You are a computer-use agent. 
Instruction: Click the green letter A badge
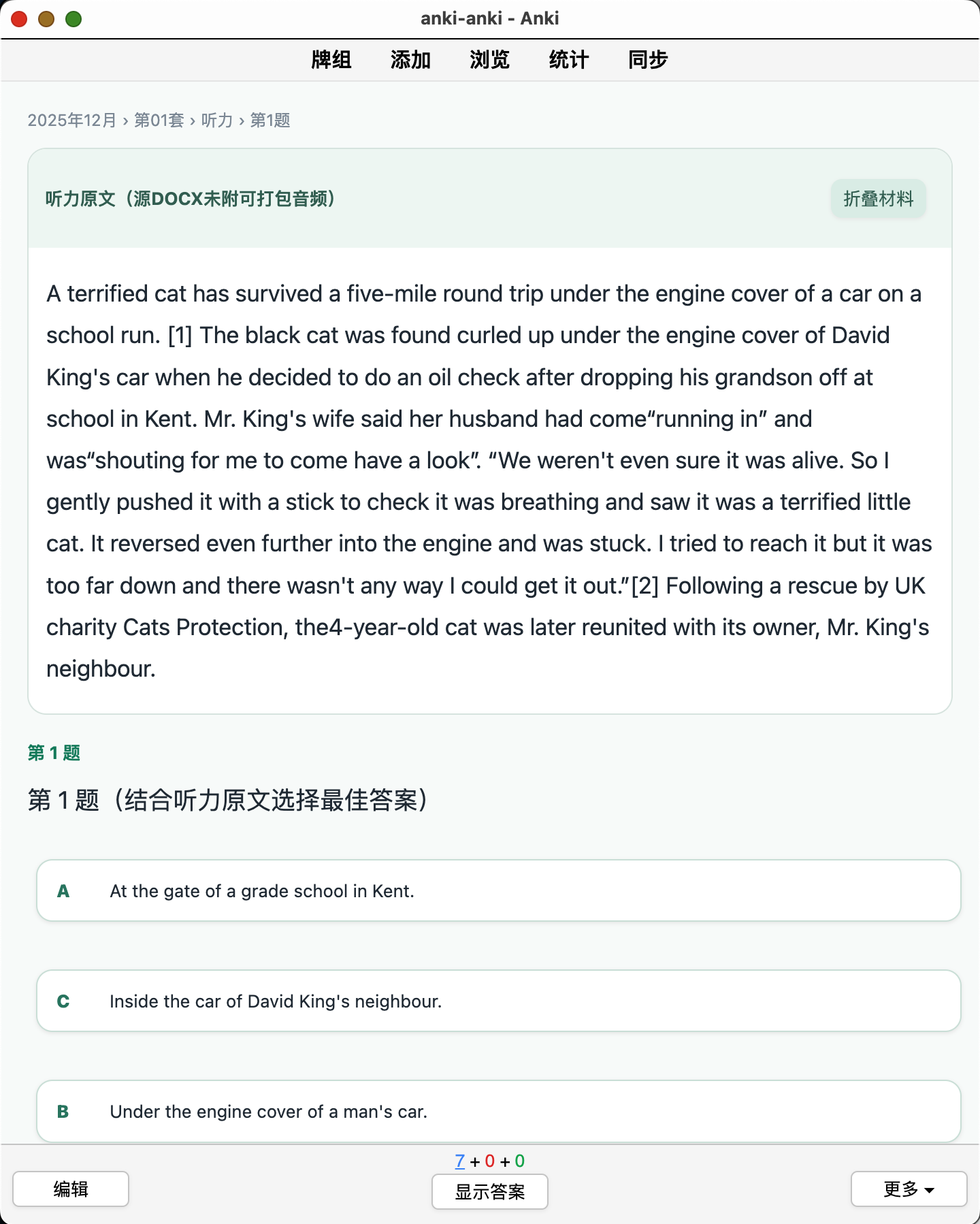(63, 891)
